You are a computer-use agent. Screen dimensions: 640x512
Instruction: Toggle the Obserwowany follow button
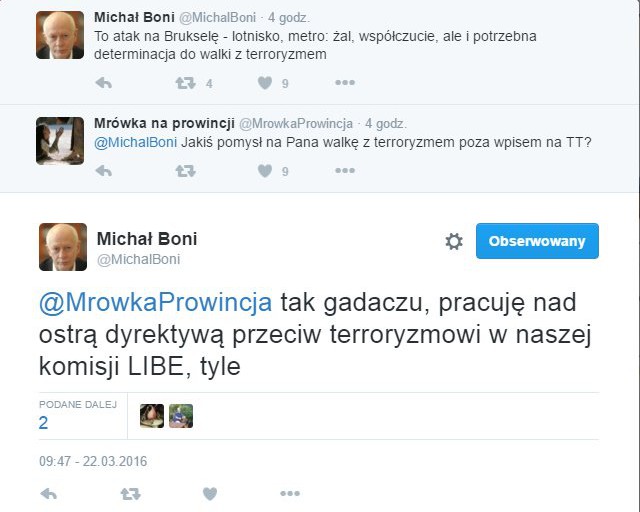[537, 242]
